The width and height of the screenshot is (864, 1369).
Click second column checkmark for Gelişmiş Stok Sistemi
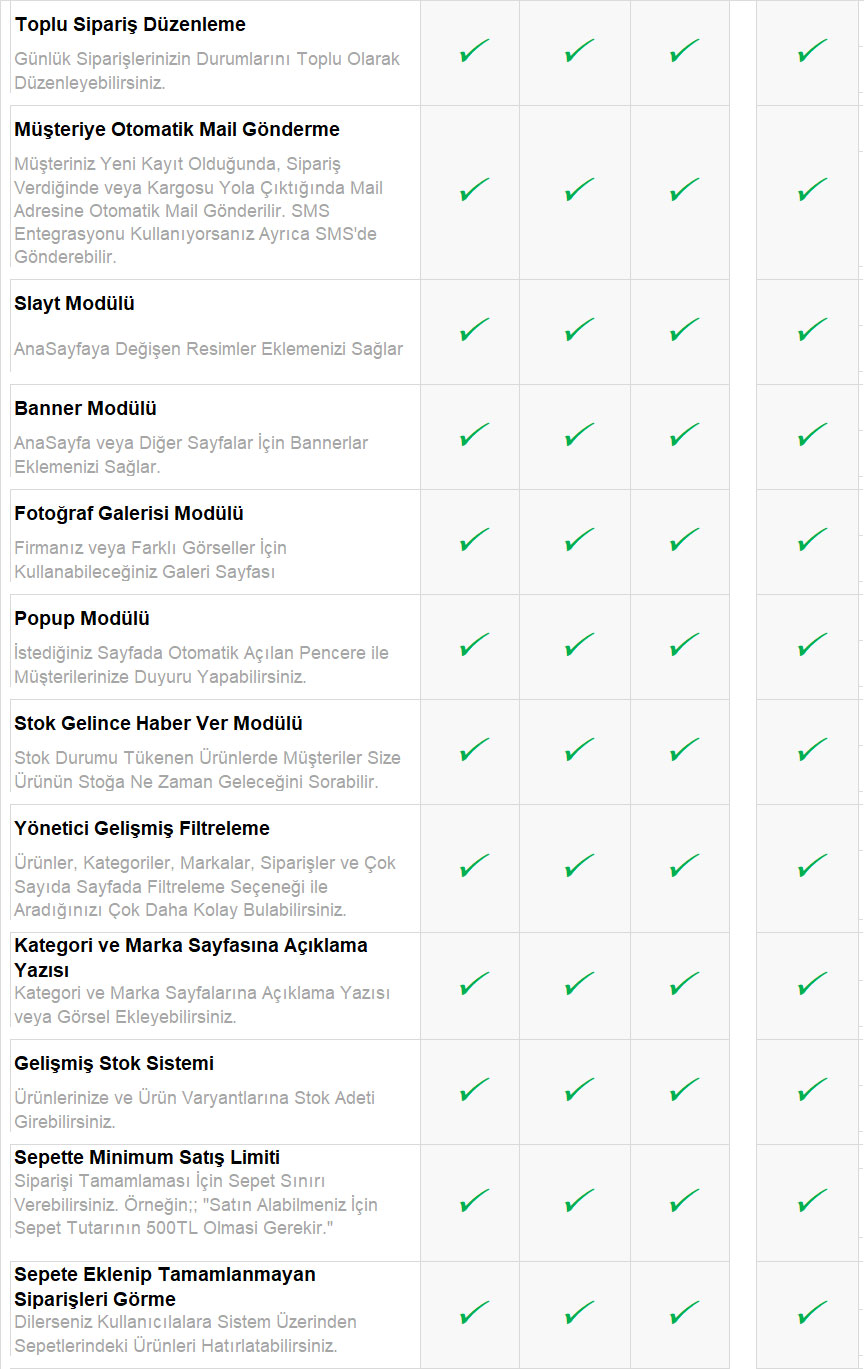pos(579,1090)
